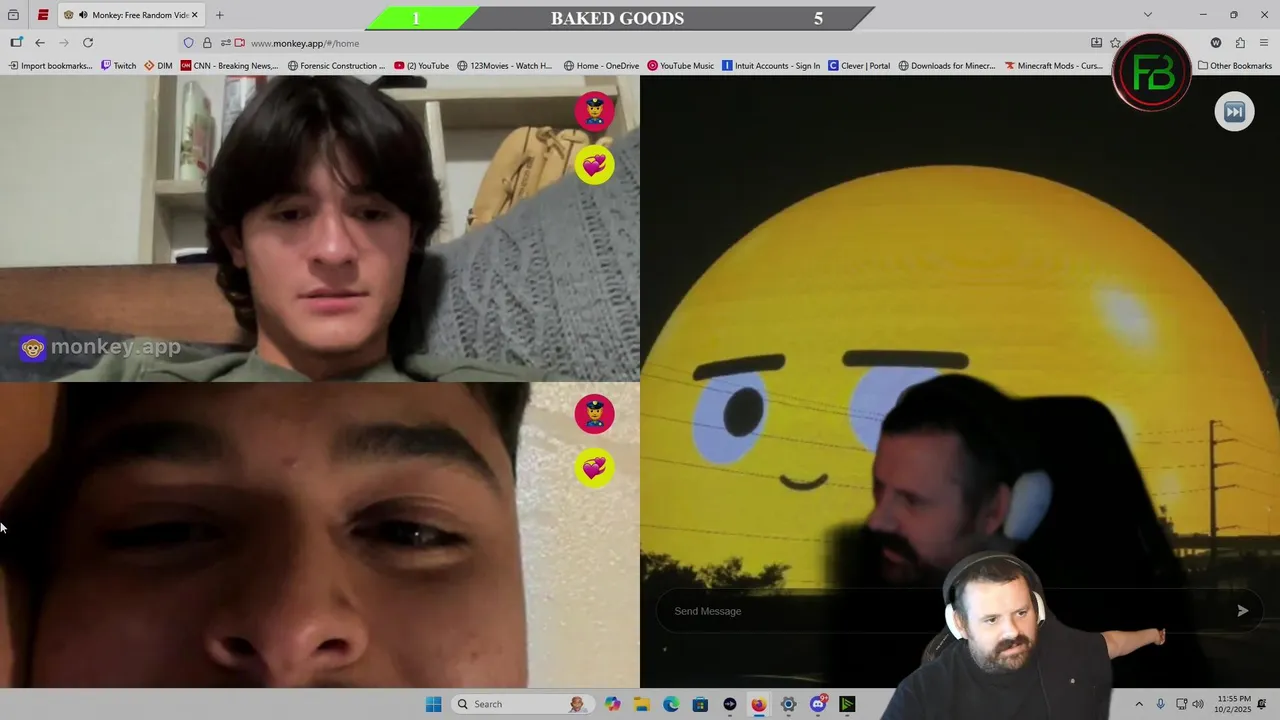Open the Windows Start menu
The width and height of the screenshot is (1280, 720).
coord(433,704)
